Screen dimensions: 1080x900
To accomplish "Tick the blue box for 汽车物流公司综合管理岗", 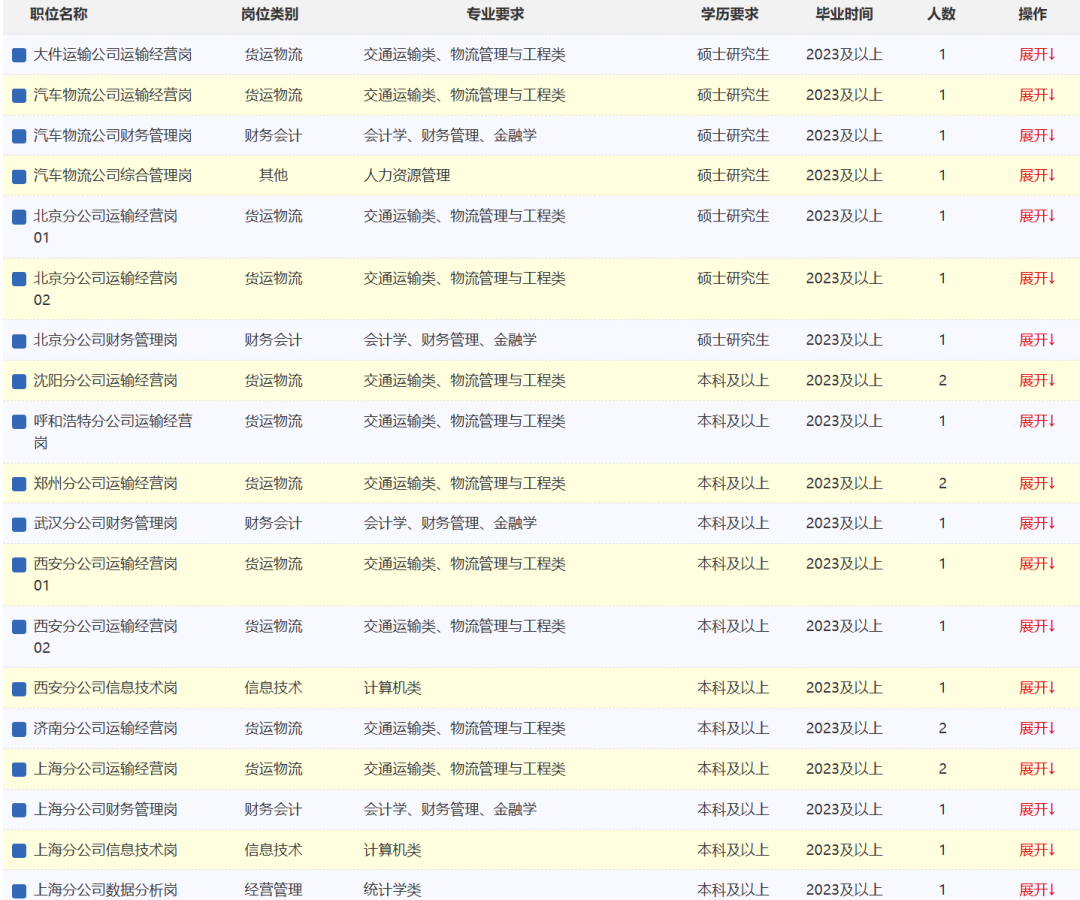I will [19, 176].
